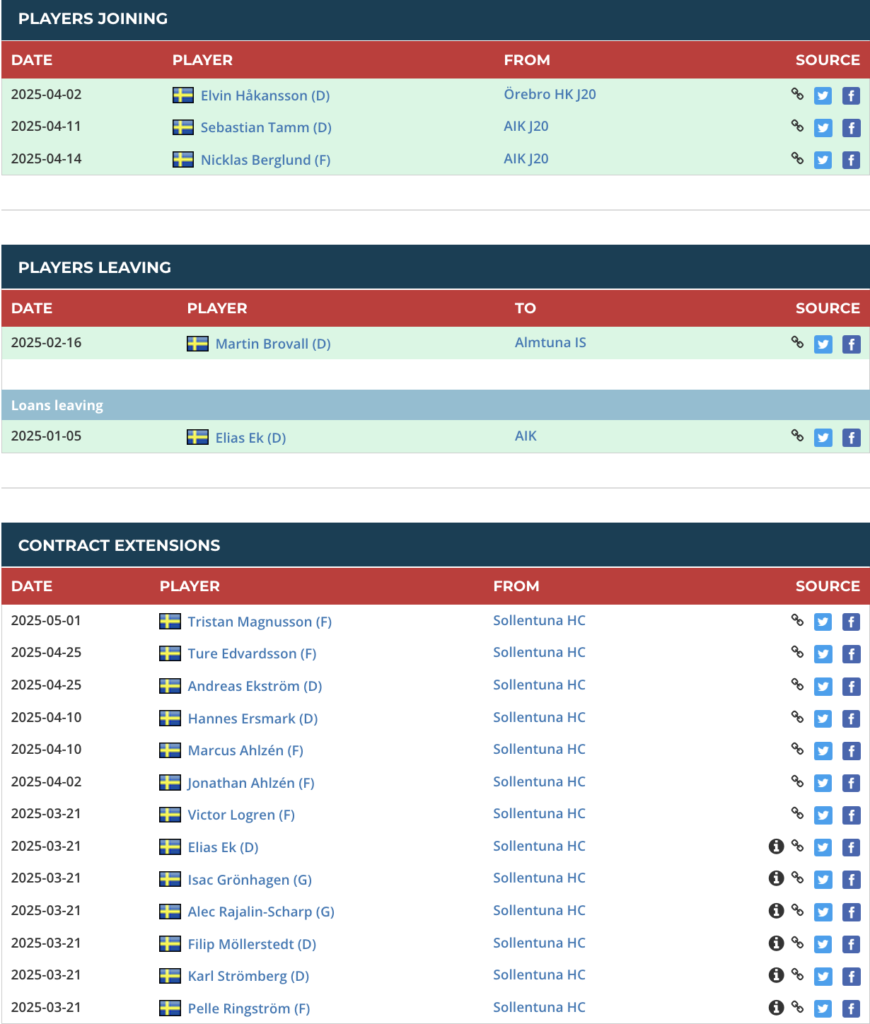
Task: Click the Loans leaving section label
Action: tap(57, 405)
